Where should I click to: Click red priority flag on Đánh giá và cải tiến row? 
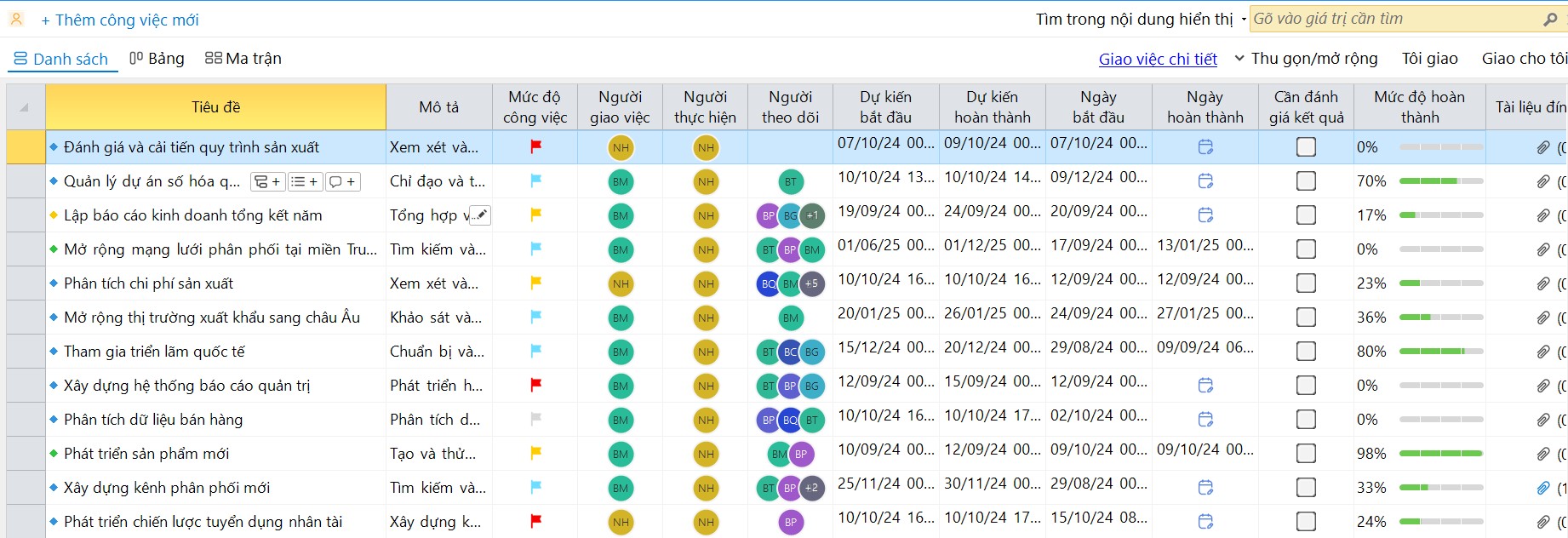535,147
